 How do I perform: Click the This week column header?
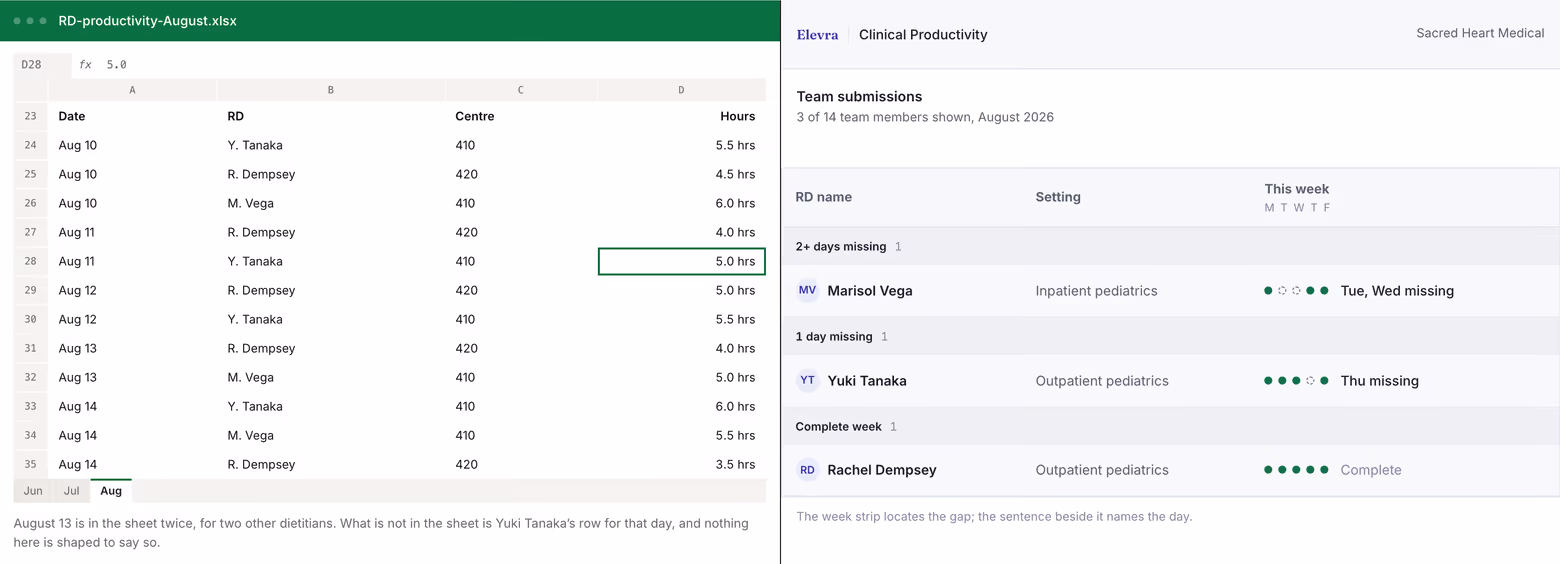tap(1297, 189)
